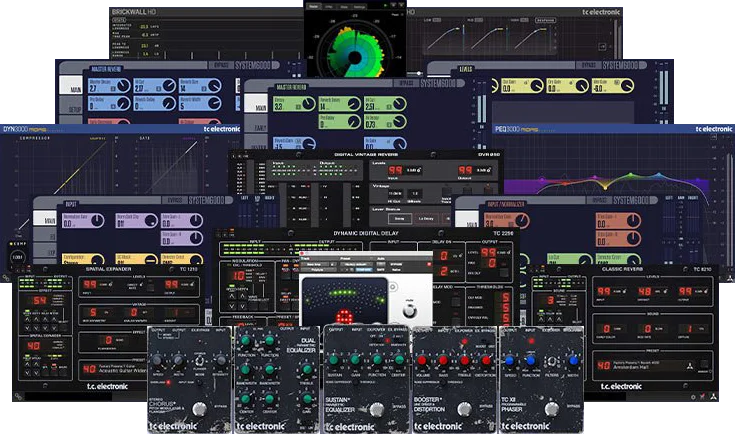Image resolution: width=735 pixels, height=434 pixels.
Task: Select MAIN tab in blue Master Reverb window
Action: tap(71, 85)
